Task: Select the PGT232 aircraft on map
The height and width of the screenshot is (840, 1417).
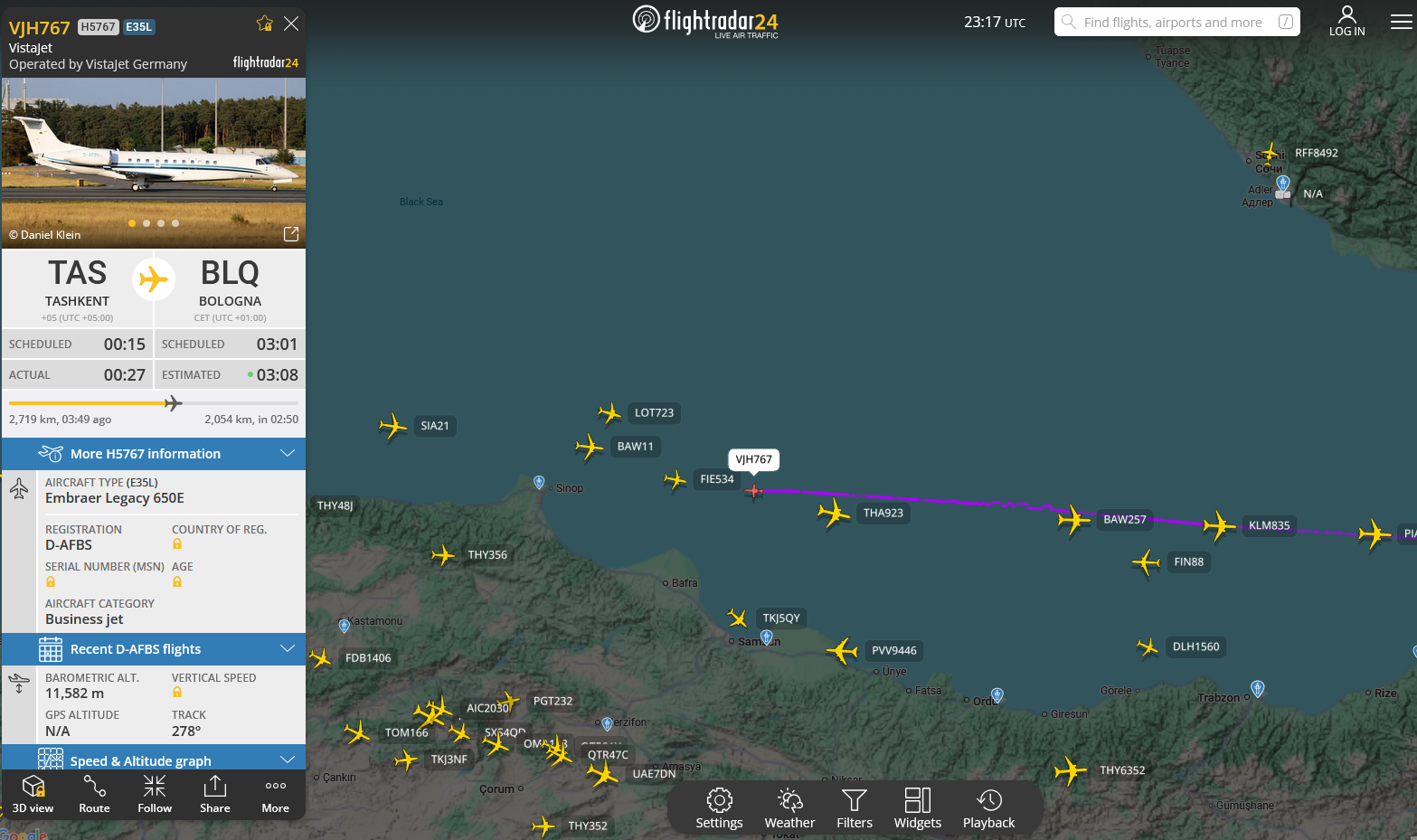Action: 509,701
